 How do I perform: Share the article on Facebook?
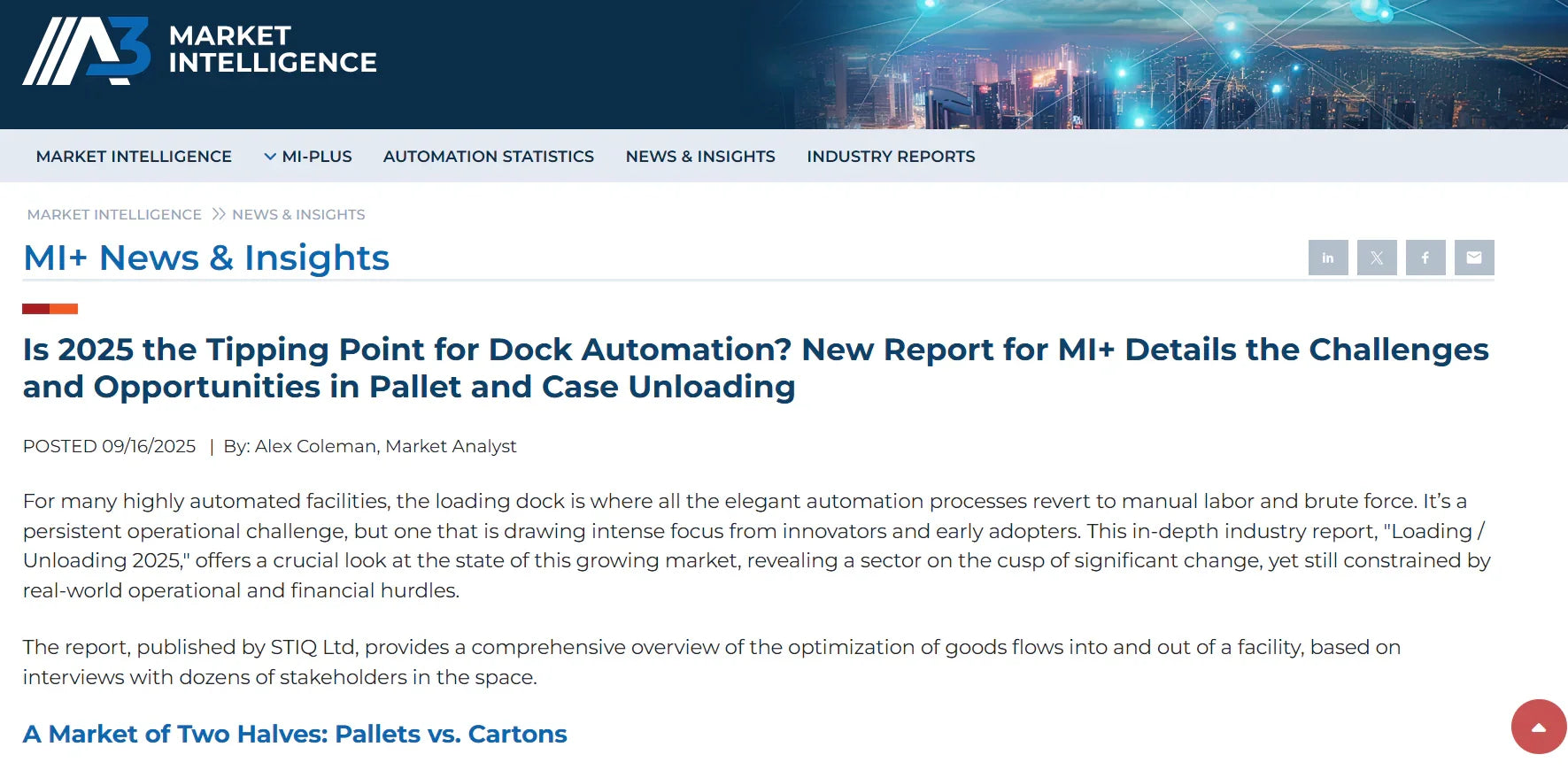click(x=1425, y=258)
